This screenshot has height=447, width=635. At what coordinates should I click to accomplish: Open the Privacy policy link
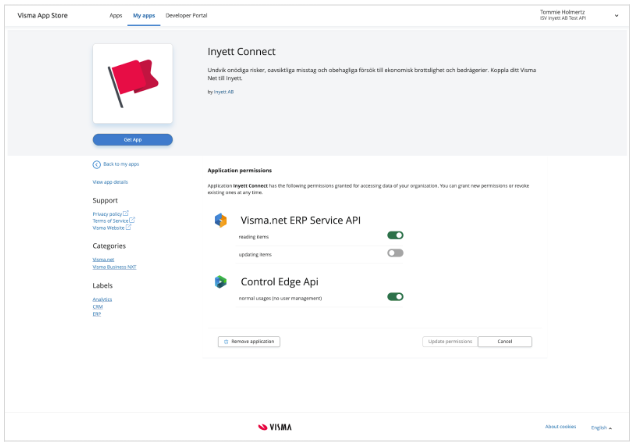click(x=107, y=214)
